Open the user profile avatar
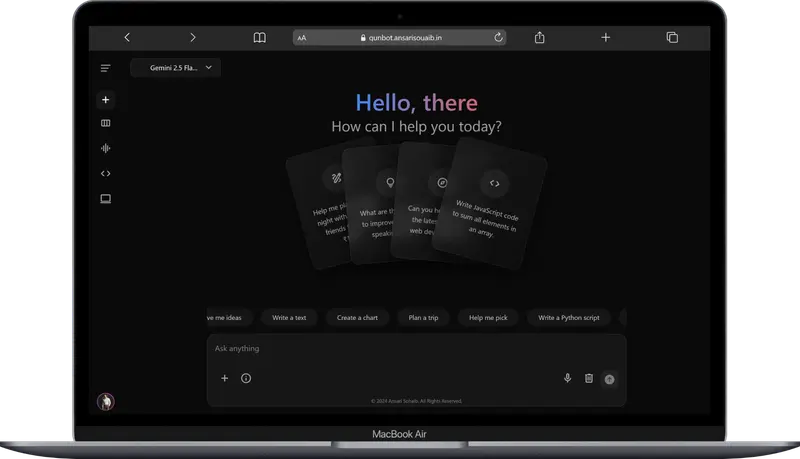The height and width of the screenshot is (459, 800). pos(106,402)
